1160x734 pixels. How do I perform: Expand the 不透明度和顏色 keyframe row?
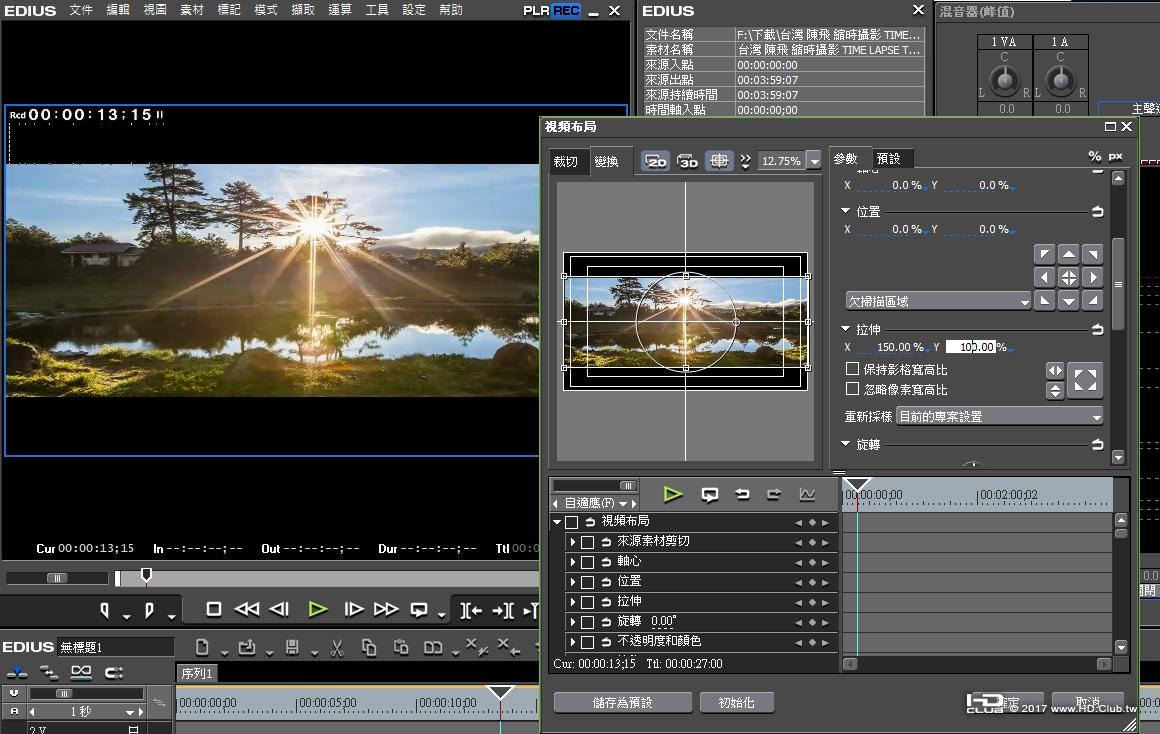573,642
